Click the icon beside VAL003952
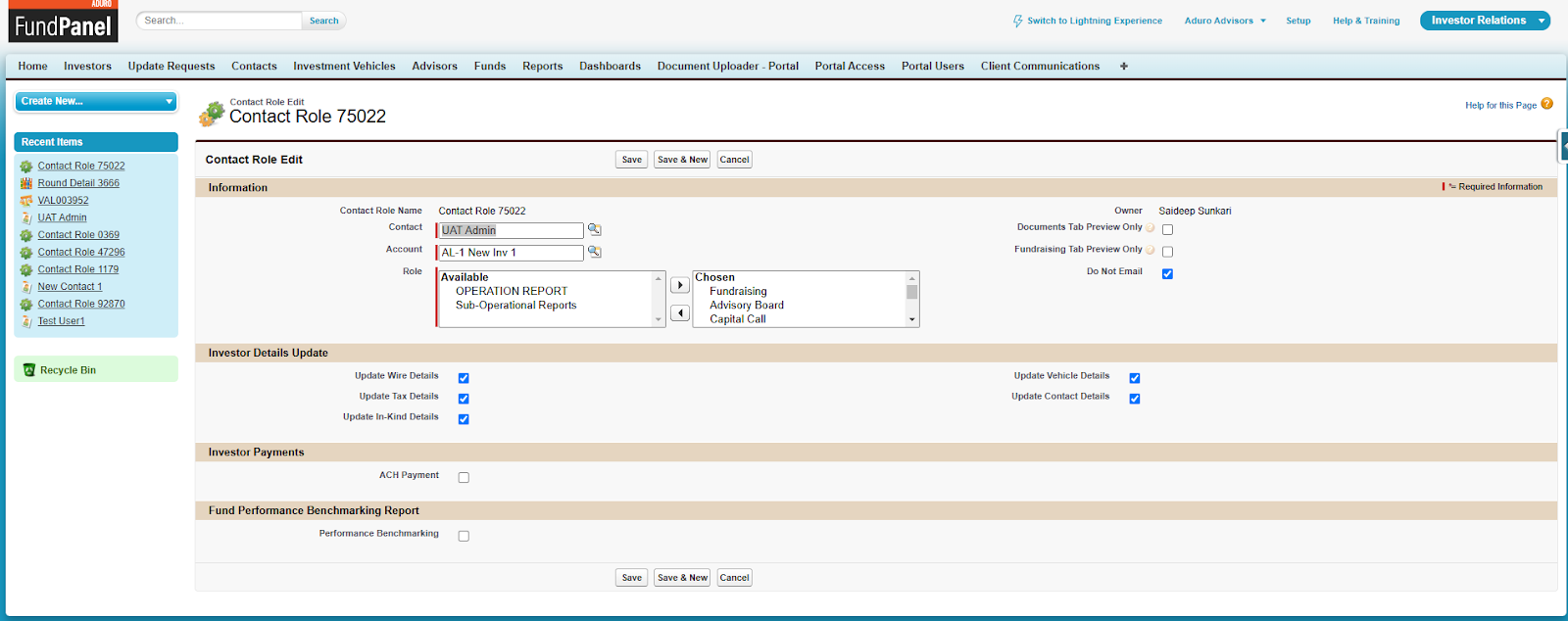This screenshot has width=1568, height=621. click(x=26, y=201)
